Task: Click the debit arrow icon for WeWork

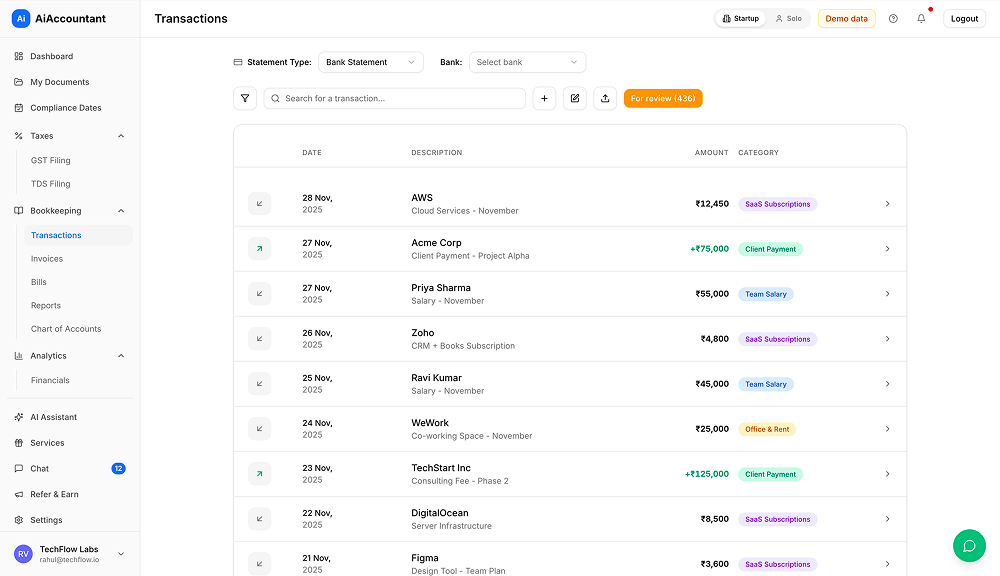Action: coord(260,429)
